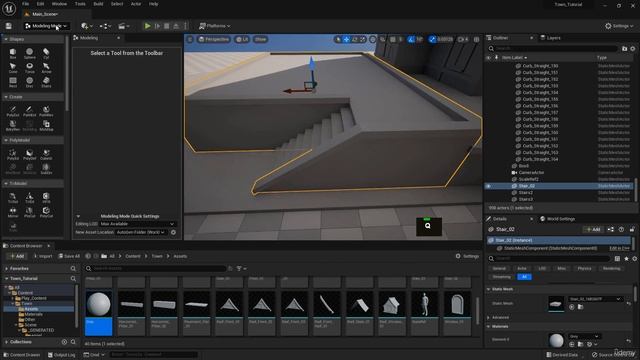Click Add button in Content Browser
The height and width of the screenshot is (360, 640).
click(17, 256)
